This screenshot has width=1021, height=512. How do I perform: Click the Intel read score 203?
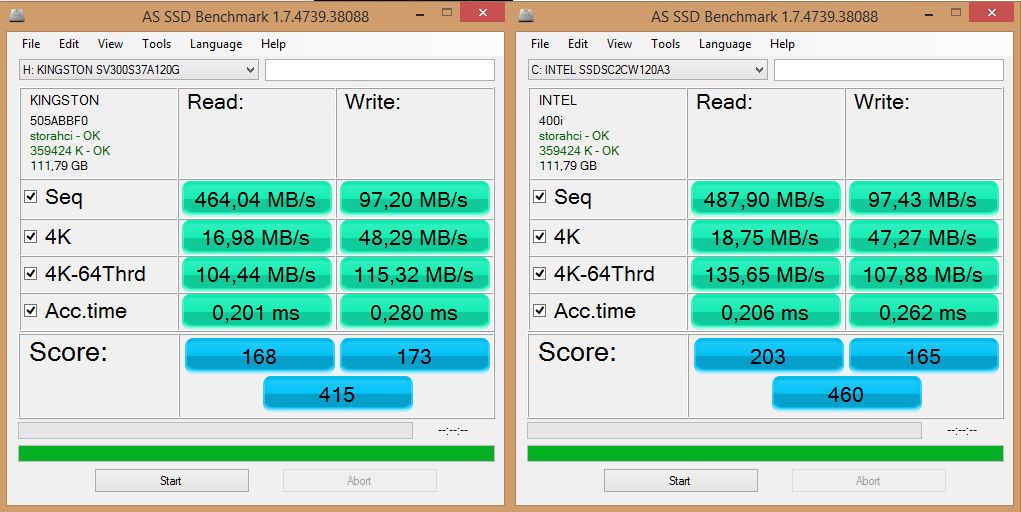coord(768,356)
